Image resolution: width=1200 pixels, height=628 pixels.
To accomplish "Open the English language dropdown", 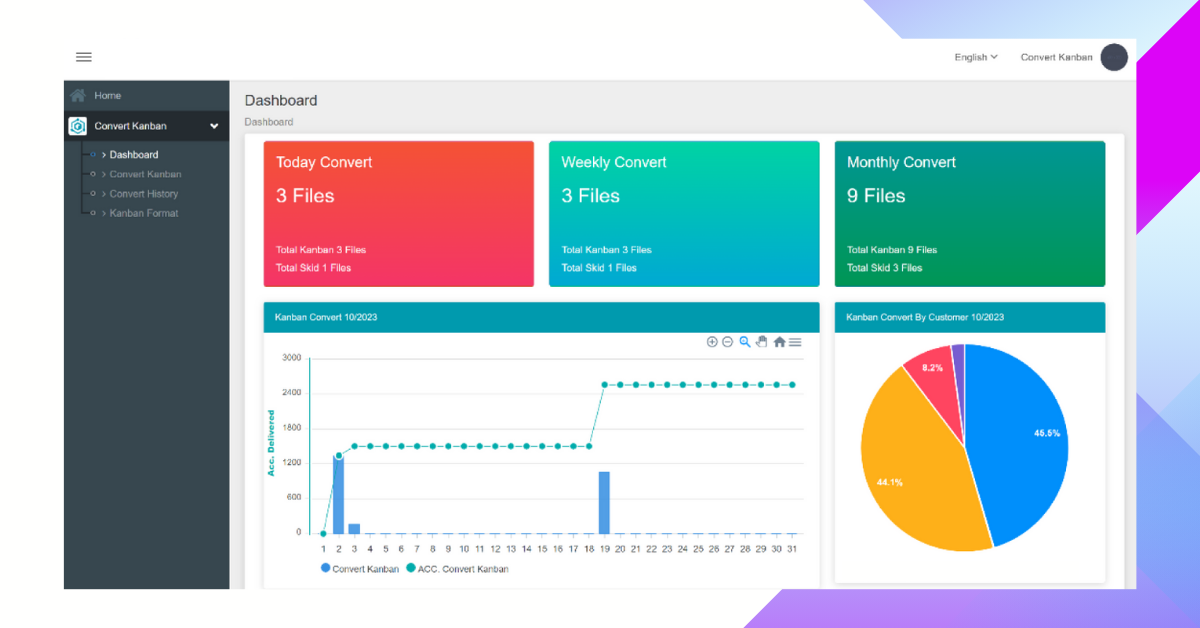I will coord(975,57).
